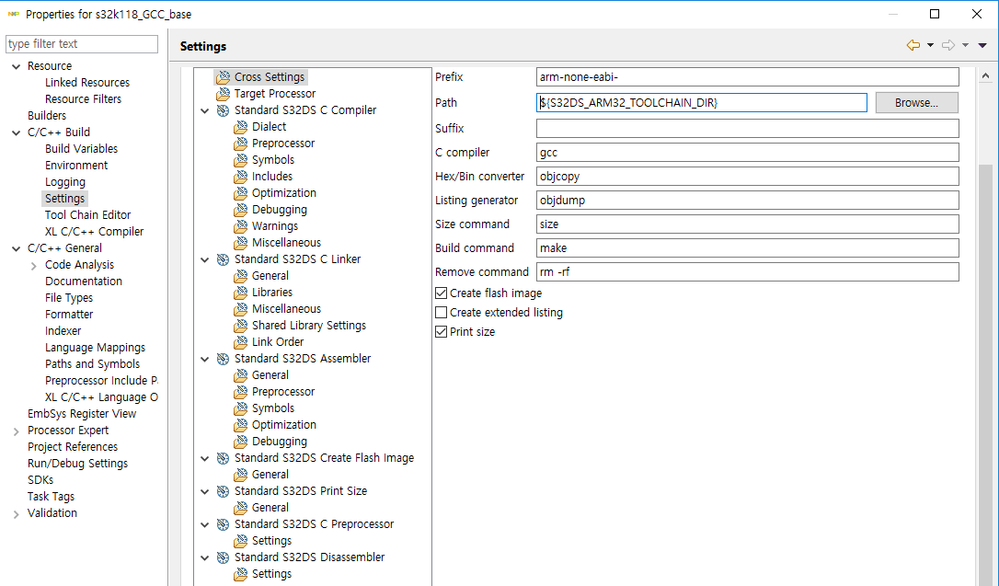This screenshot has width=999, height=586.
Task: Click the Standard S32DS Print Size tool icon
Action: tap(223, 491)
